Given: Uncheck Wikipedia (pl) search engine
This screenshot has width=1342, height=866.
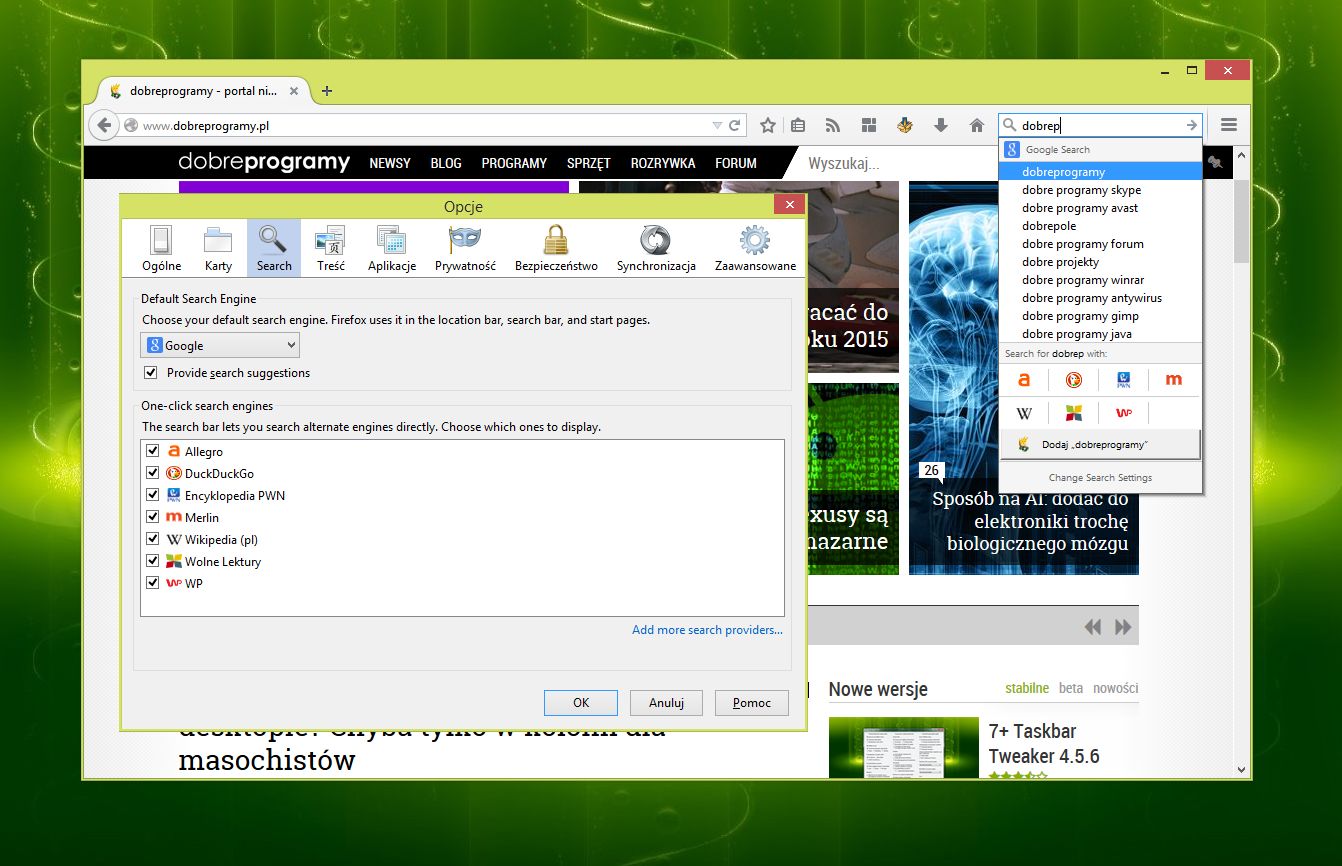Looking at the screenshot, I should 153,540.
